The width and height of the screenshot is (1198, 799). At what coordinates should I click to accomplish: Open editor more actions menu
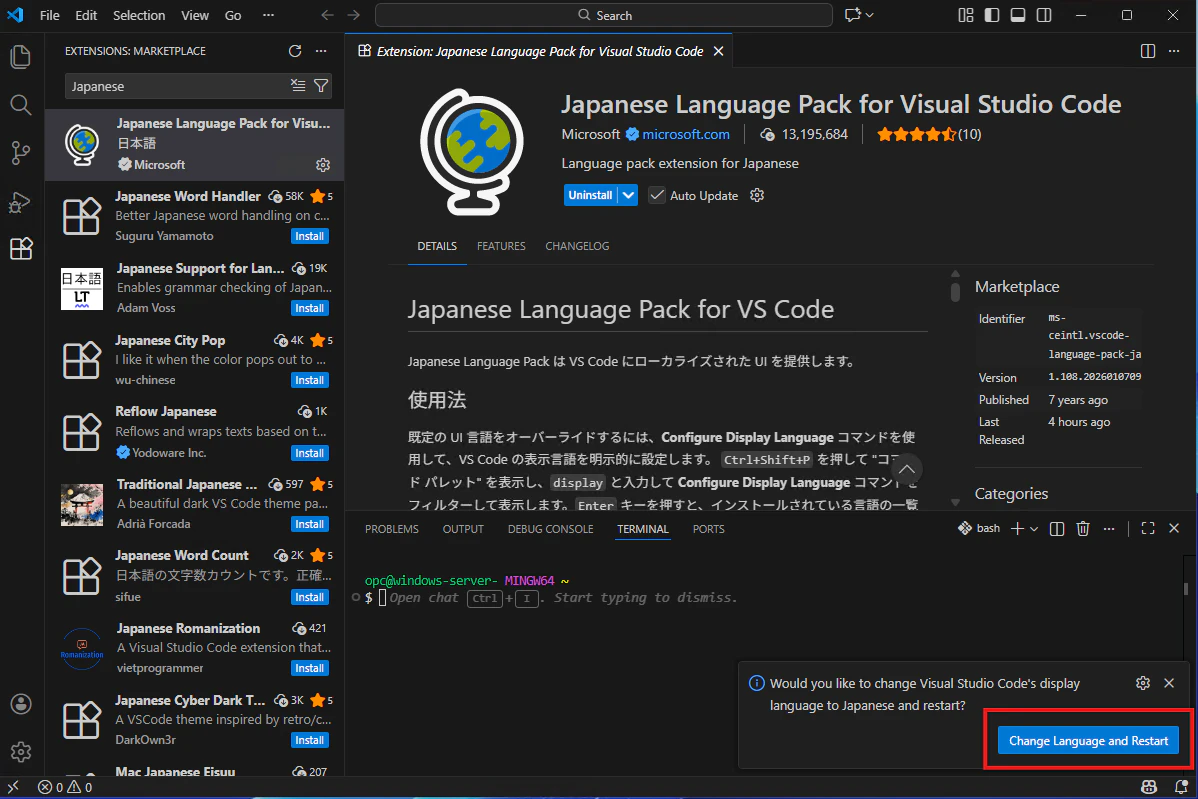point(1174,51)
